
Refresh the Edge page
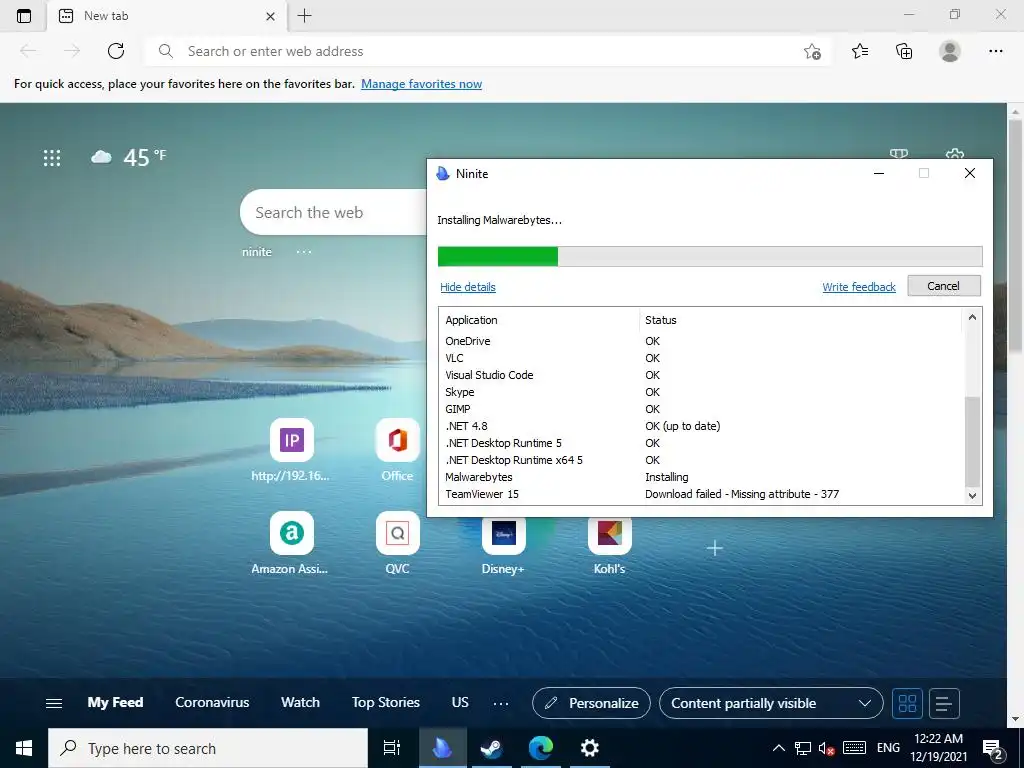point(116,51)
